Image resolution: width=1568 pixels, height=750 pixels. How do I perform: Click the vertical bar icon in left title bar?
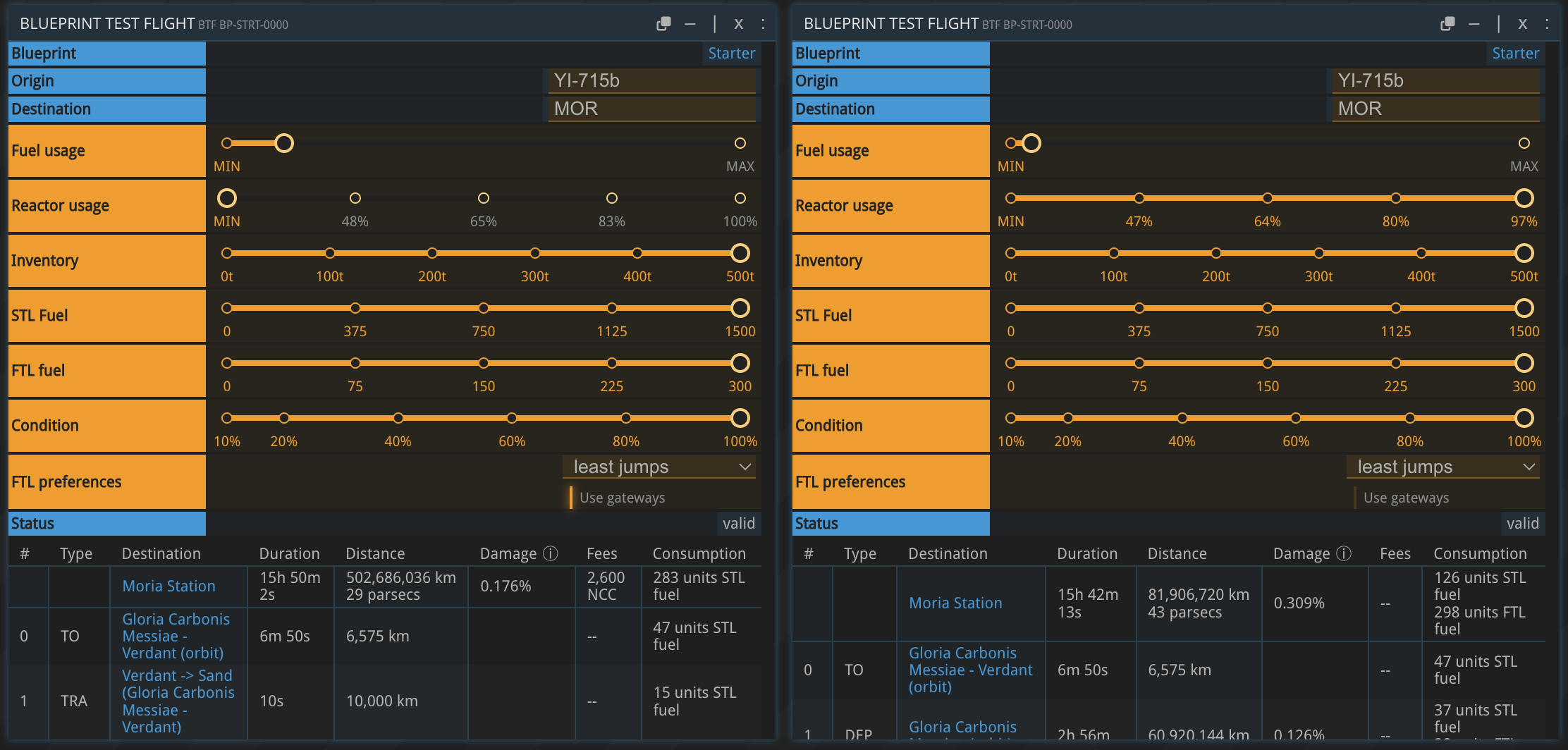pyautogui.click(x=714, y=24)
